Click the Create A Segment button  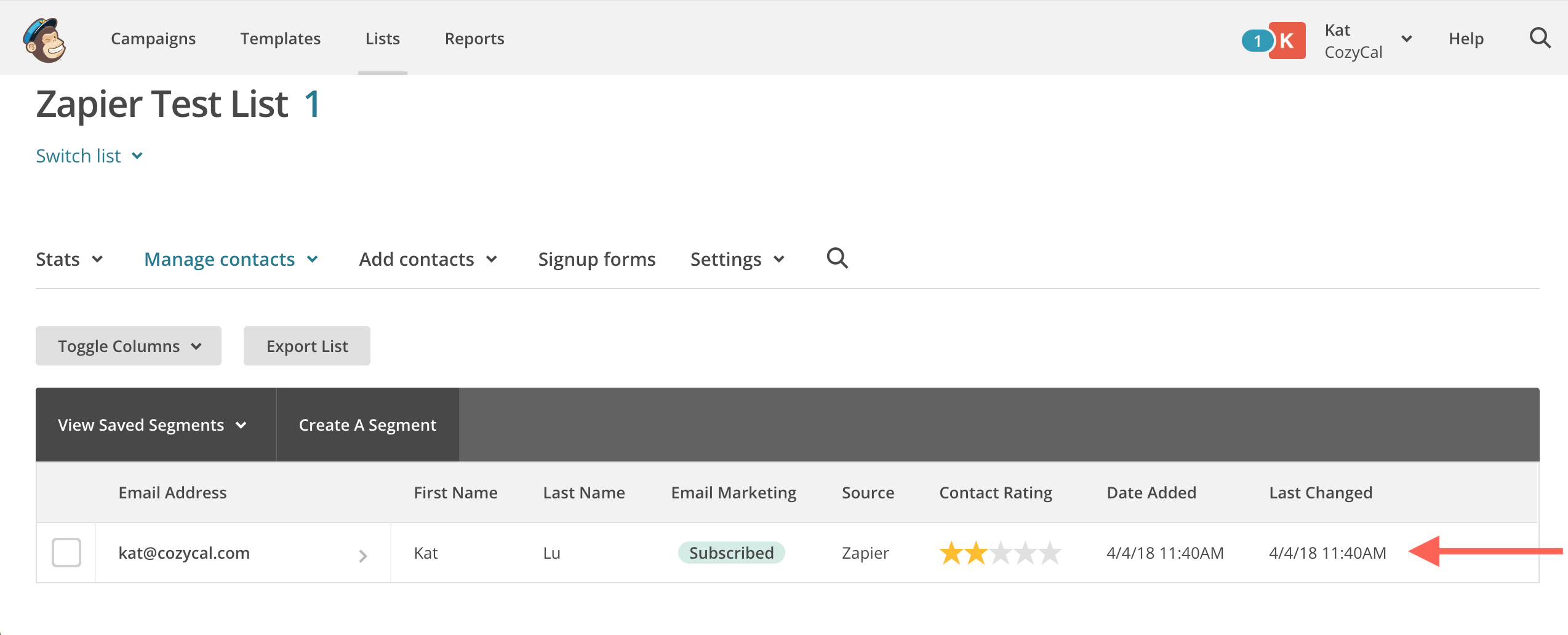tap(367, 425)
